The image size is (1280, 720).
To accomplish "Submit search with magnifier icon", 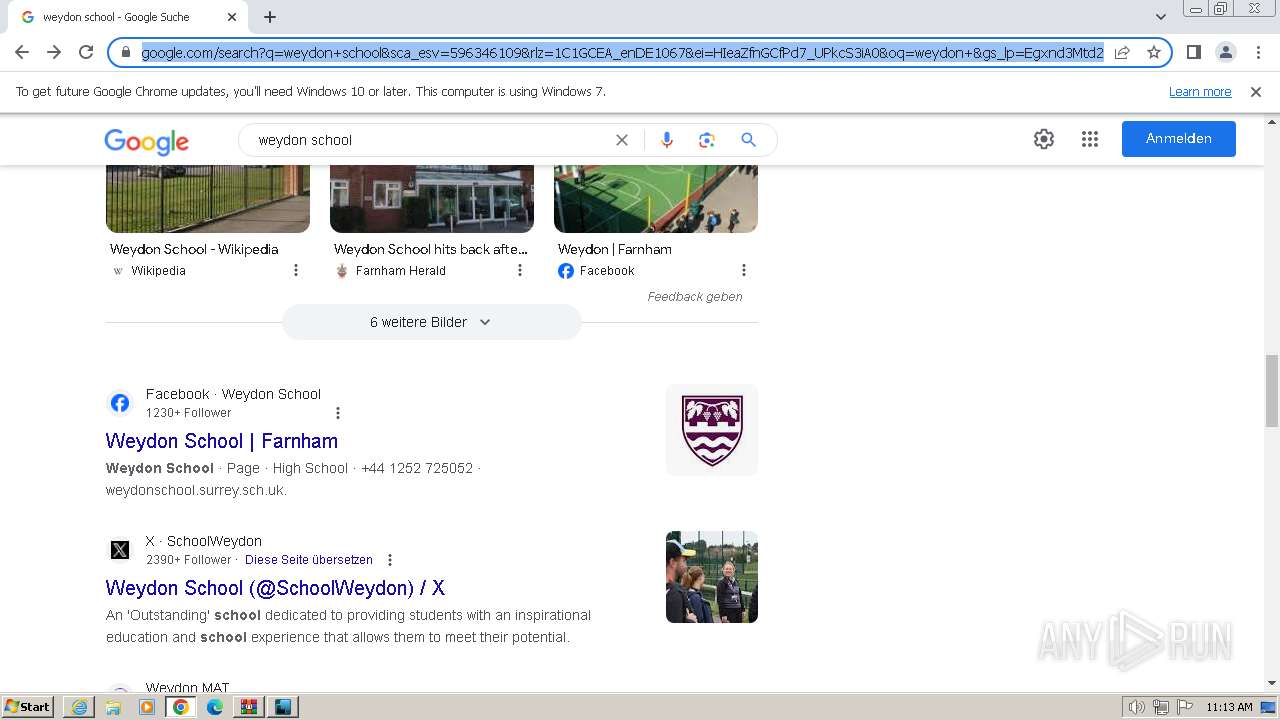I will click(x=748, y=140).
